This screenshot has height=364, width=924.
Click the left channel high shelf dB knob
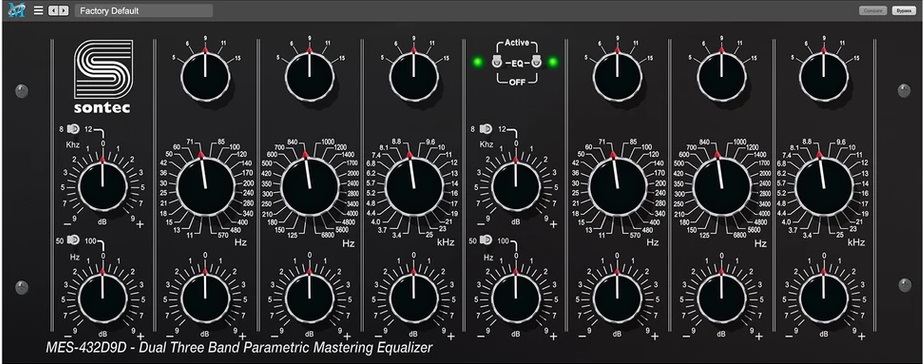click(x=103, y=187)
